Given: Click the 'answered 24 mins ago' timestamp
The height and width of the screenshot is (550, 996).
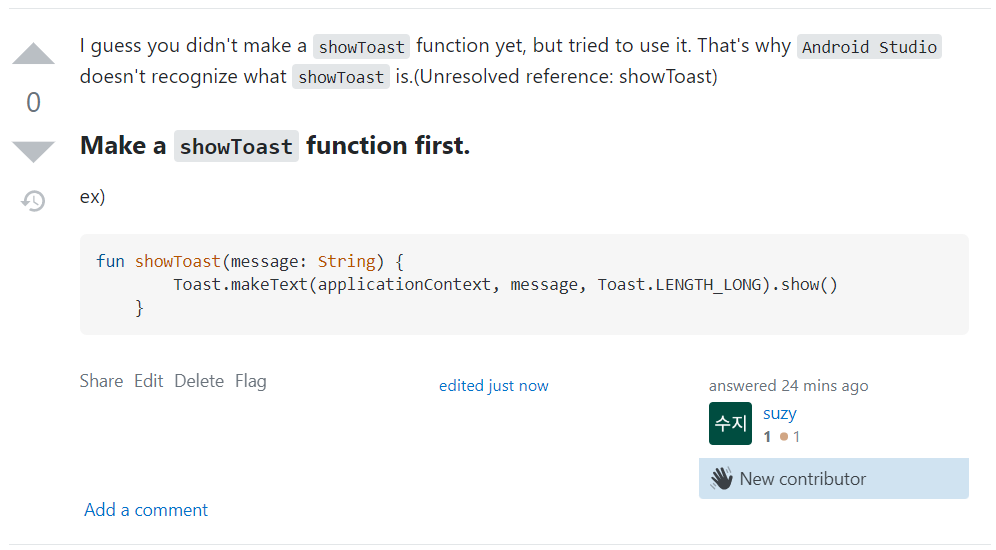Looking at the screenshot, I should tap(788, 386).
